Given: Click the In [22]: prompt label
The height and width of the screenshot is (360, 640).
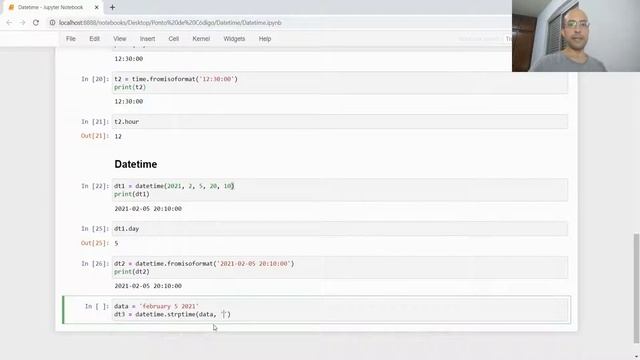Looking at the screenshot, I should [95, 186].
